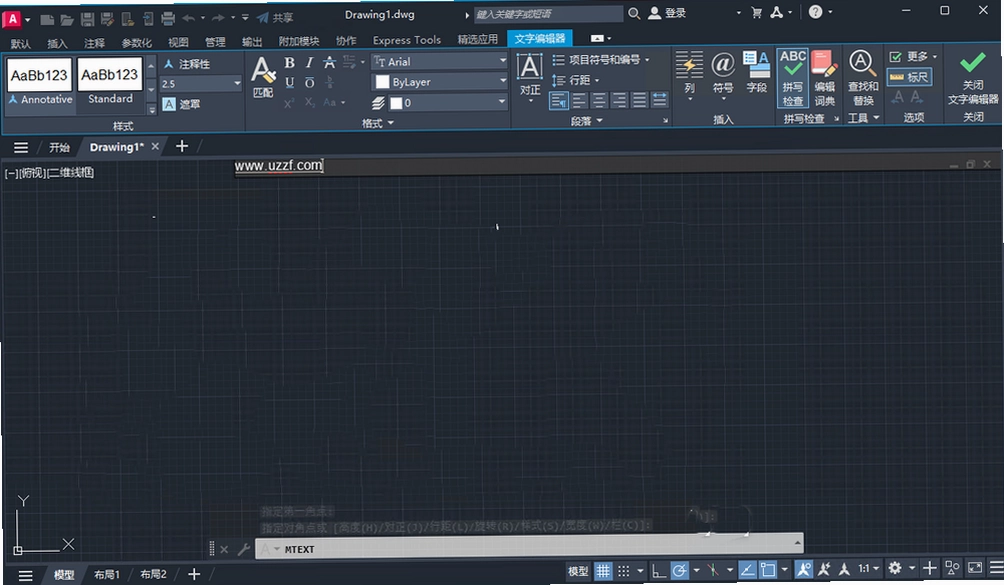
Task: Click the search keyword input field
Action: pos(548,13)
